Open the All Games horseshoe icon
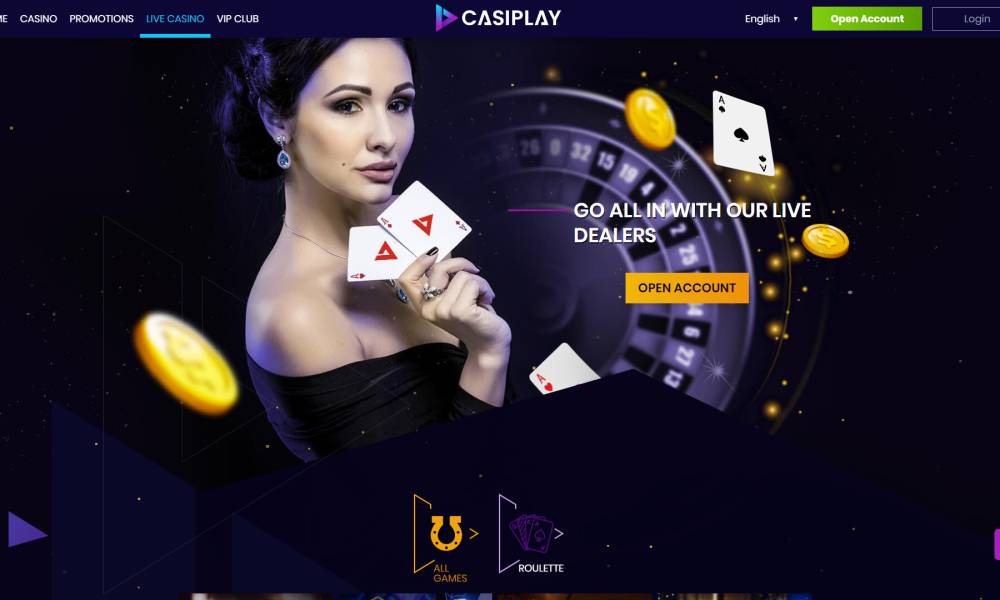This screenshot has height=600, width=1000. point(445,533)
